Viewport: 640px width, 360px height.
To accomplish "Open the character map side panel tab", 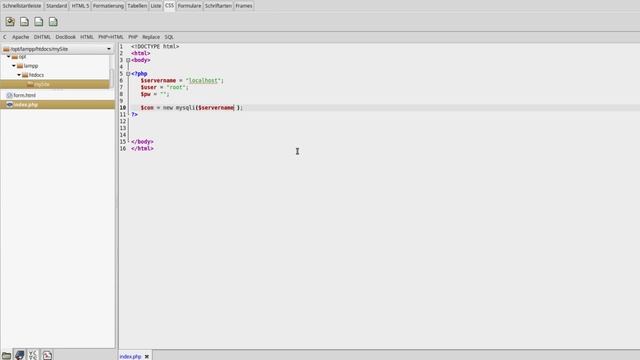I will [33, 355].
